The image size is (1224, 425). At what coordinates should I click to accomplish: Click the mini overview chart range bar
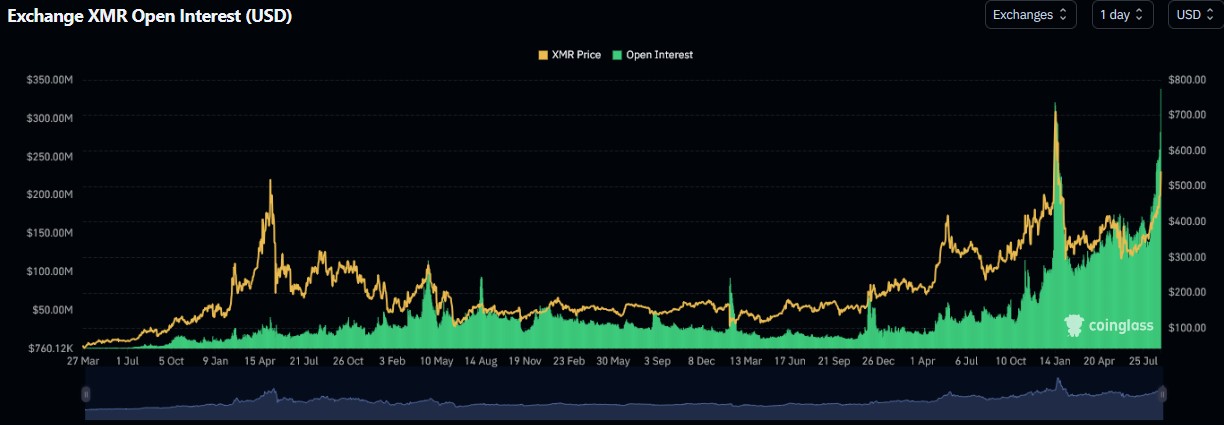pyautogui.click(x=624, y=395)
